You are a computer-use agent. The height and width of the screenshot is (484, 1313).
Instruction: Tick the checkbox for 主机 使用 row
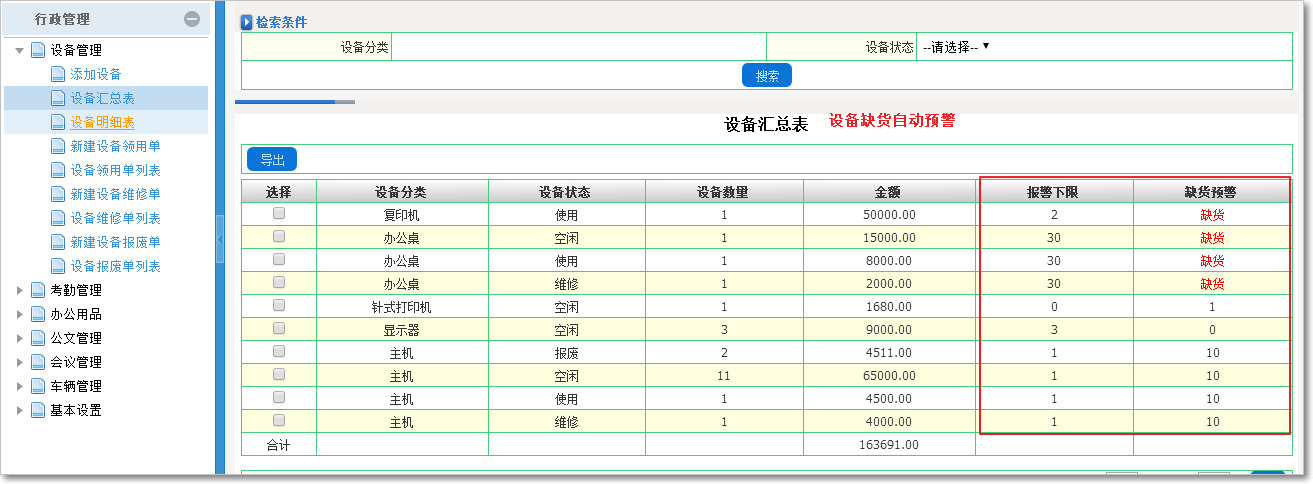[279, 397]
